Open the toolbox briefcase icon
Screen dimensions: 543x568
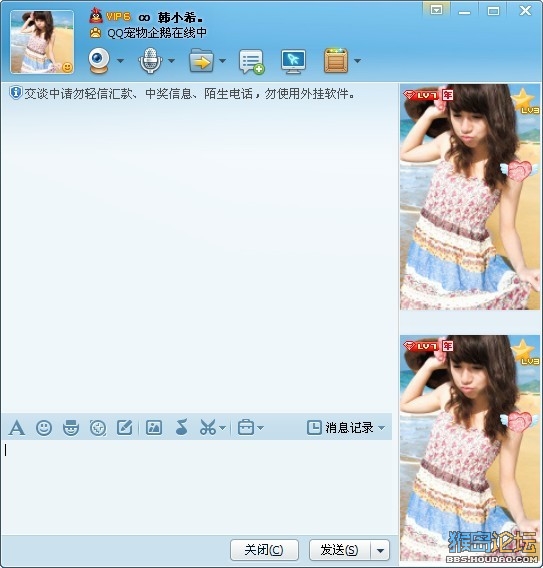[246, 427]
